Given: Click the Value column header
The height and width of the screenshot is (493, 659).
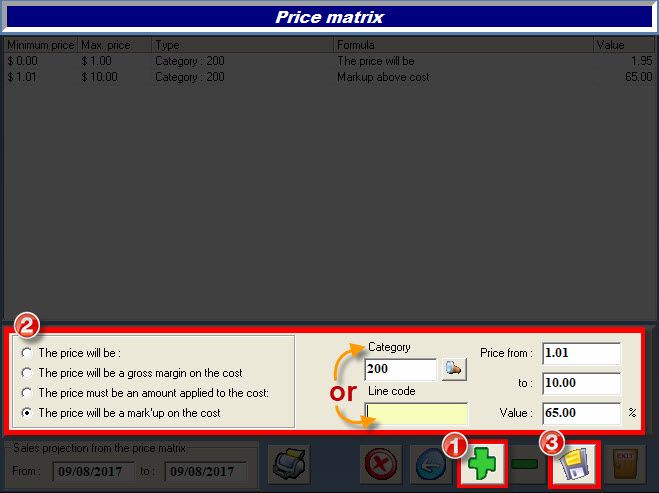Looking at the screenshot, I should [624, 45].
